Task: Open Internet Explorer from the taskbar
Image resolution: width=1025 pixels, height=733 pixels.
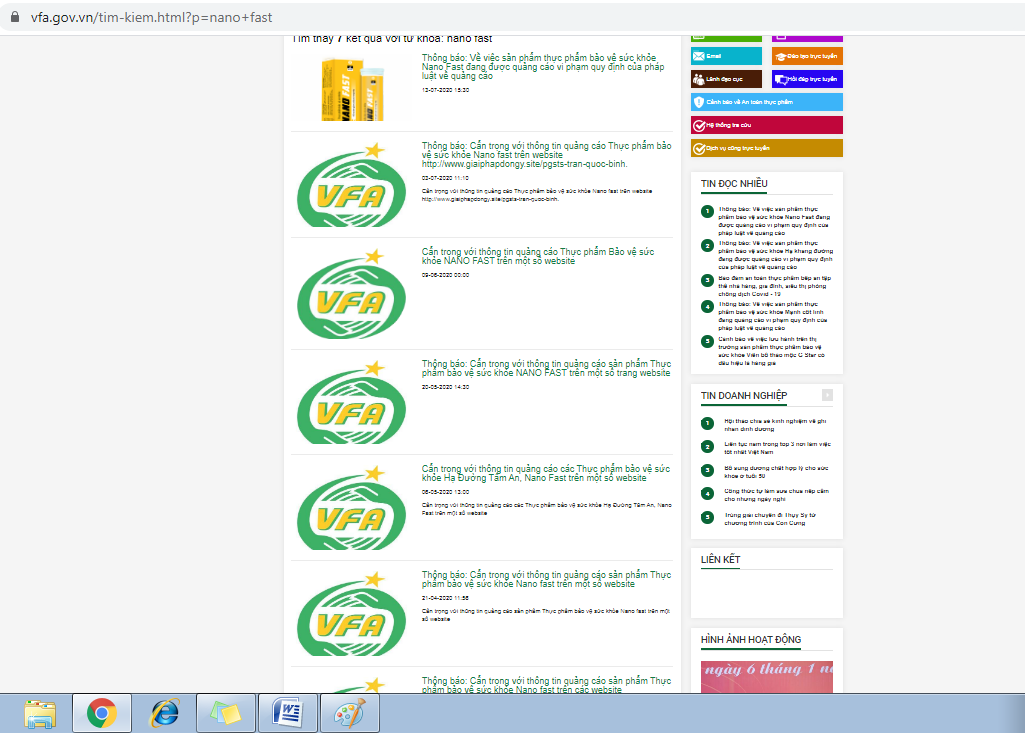Action: coord(163,713)
